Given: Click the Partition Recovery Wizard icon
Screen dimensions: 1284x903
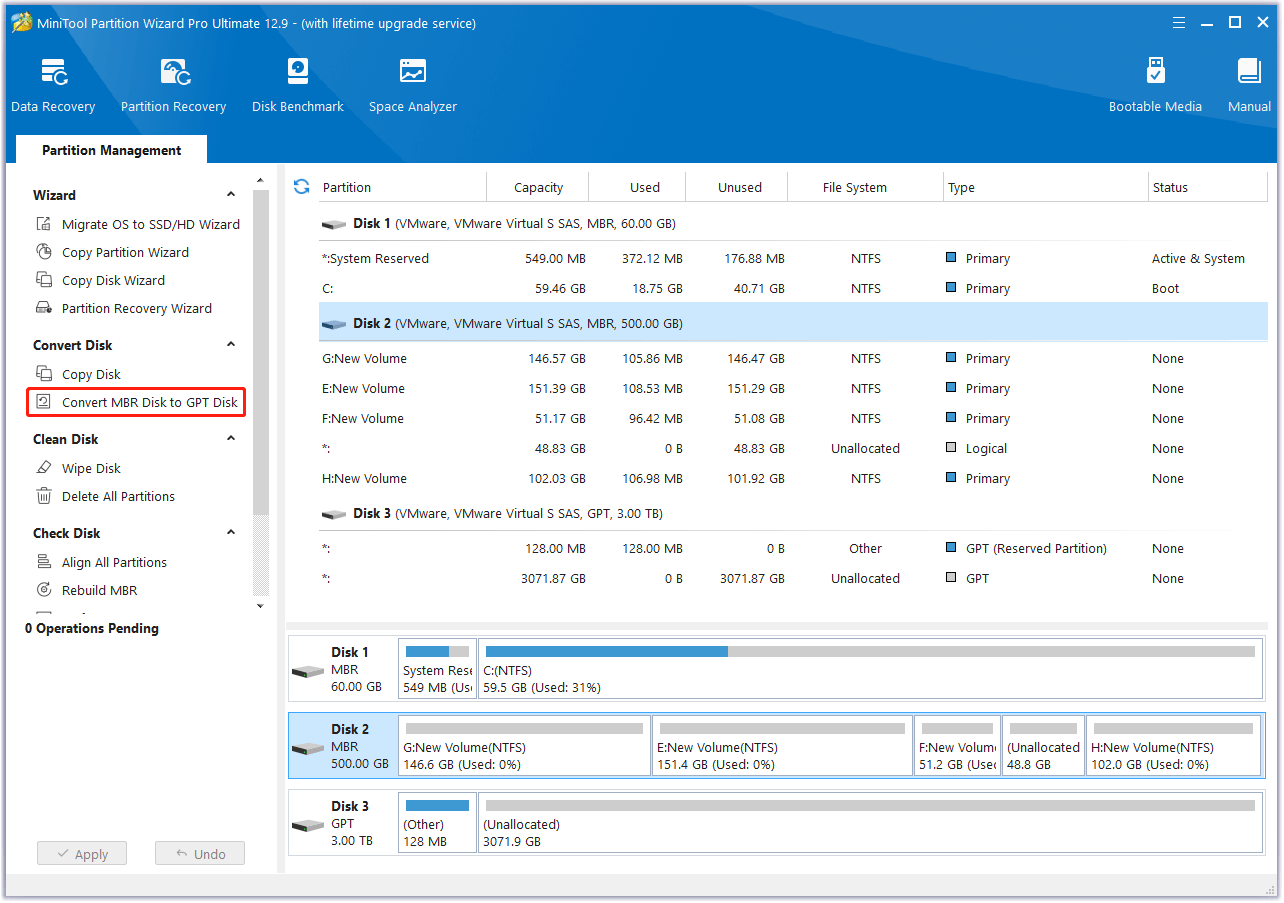Looking at the screenshot, I should point(43,308).
